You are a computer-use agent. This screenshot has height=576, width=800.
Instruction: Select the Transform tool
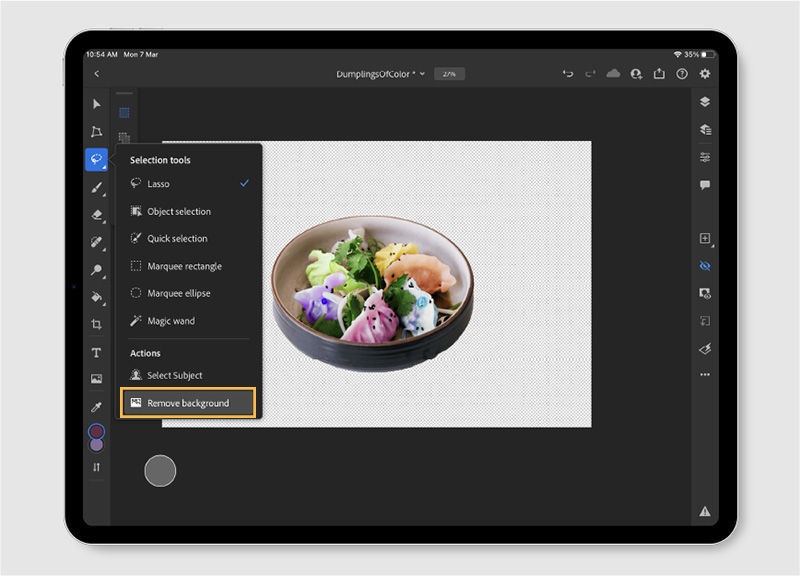tap(96, 132)
